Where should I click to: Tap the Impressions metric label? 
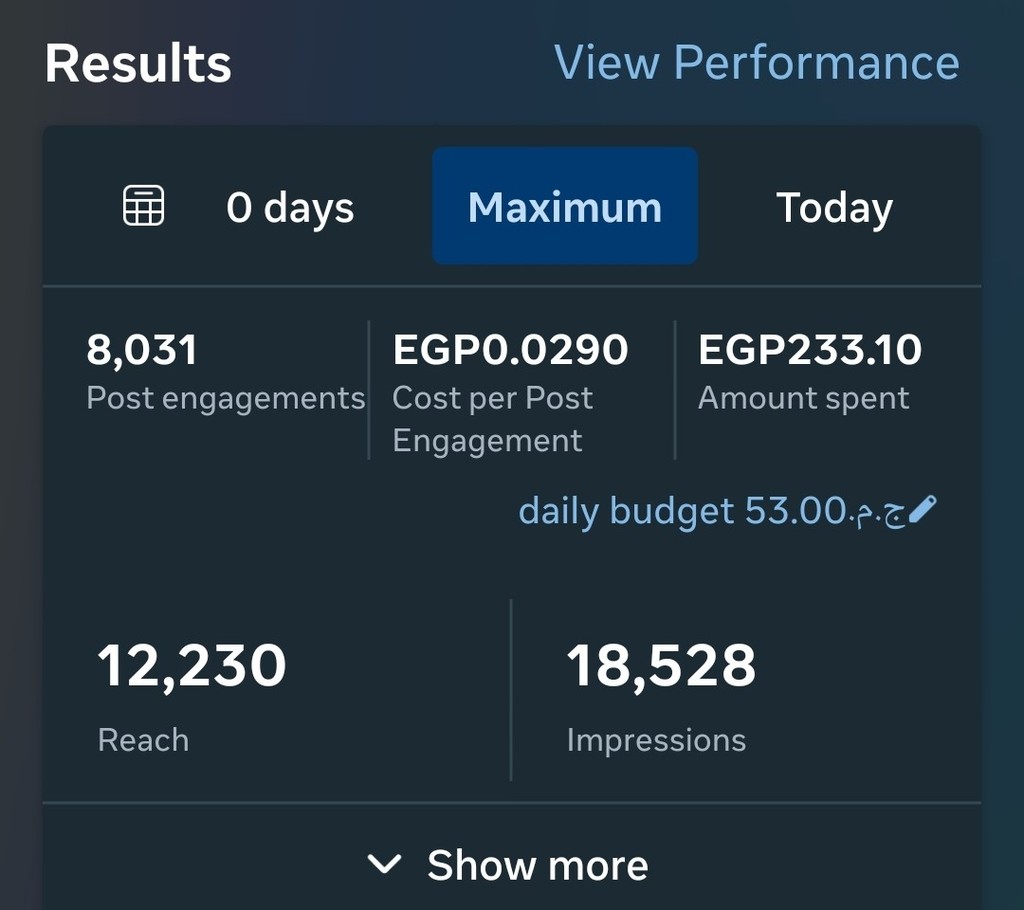pyautogui.click(x=656, y=740)
